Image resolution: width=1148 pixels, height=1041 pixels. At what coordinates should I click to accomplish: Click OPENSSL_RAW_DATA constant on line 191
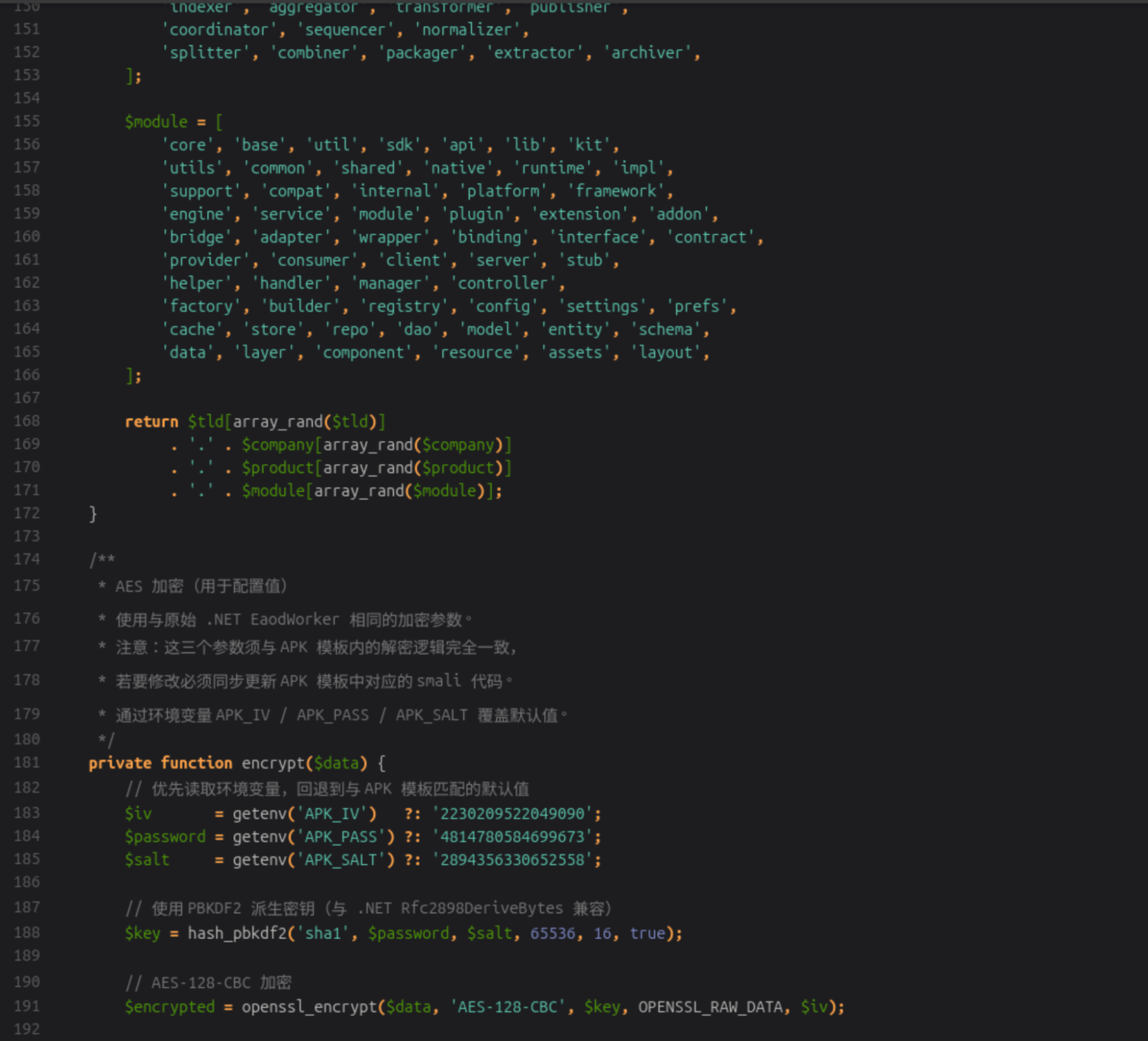(x=710, y=1007)
